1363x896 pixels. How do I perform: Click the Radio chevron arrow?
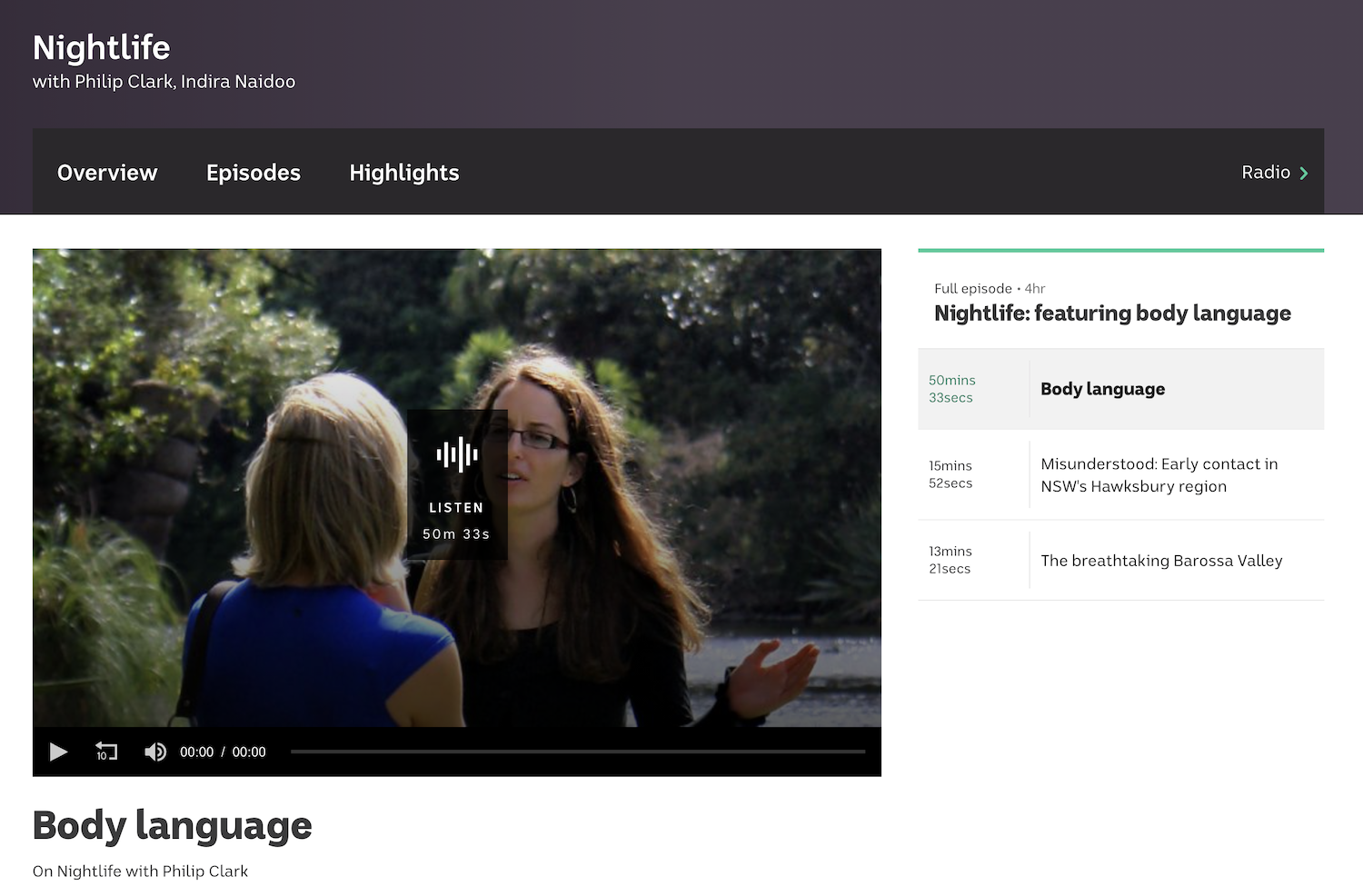pos(1304,173)
